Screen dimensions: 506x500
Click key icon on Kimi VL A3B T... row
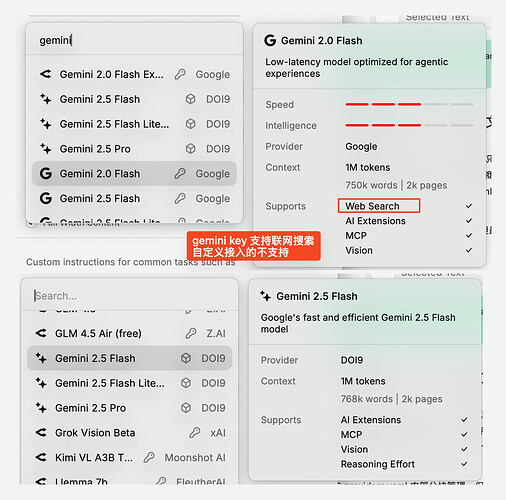149,457
